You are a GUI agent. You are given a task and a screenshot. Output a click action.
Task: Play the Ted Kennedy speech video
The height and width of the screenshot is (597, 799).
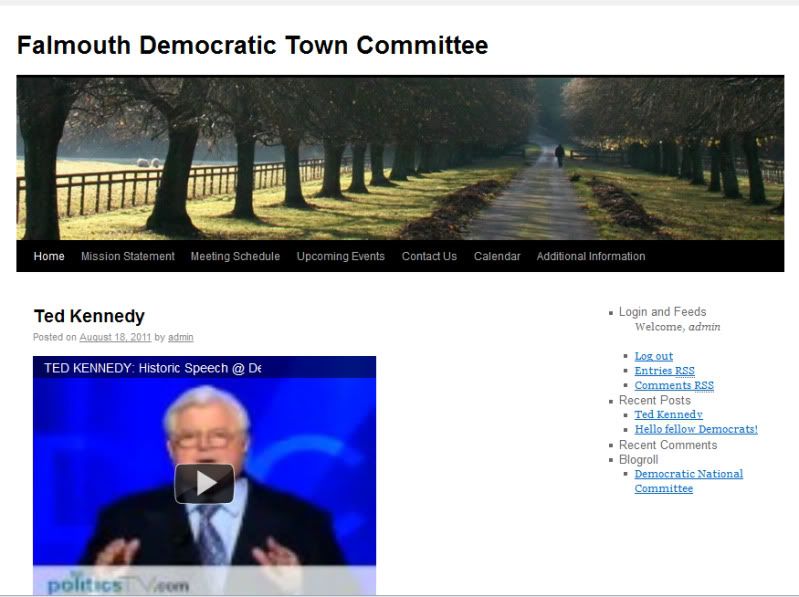click(204, 483)
